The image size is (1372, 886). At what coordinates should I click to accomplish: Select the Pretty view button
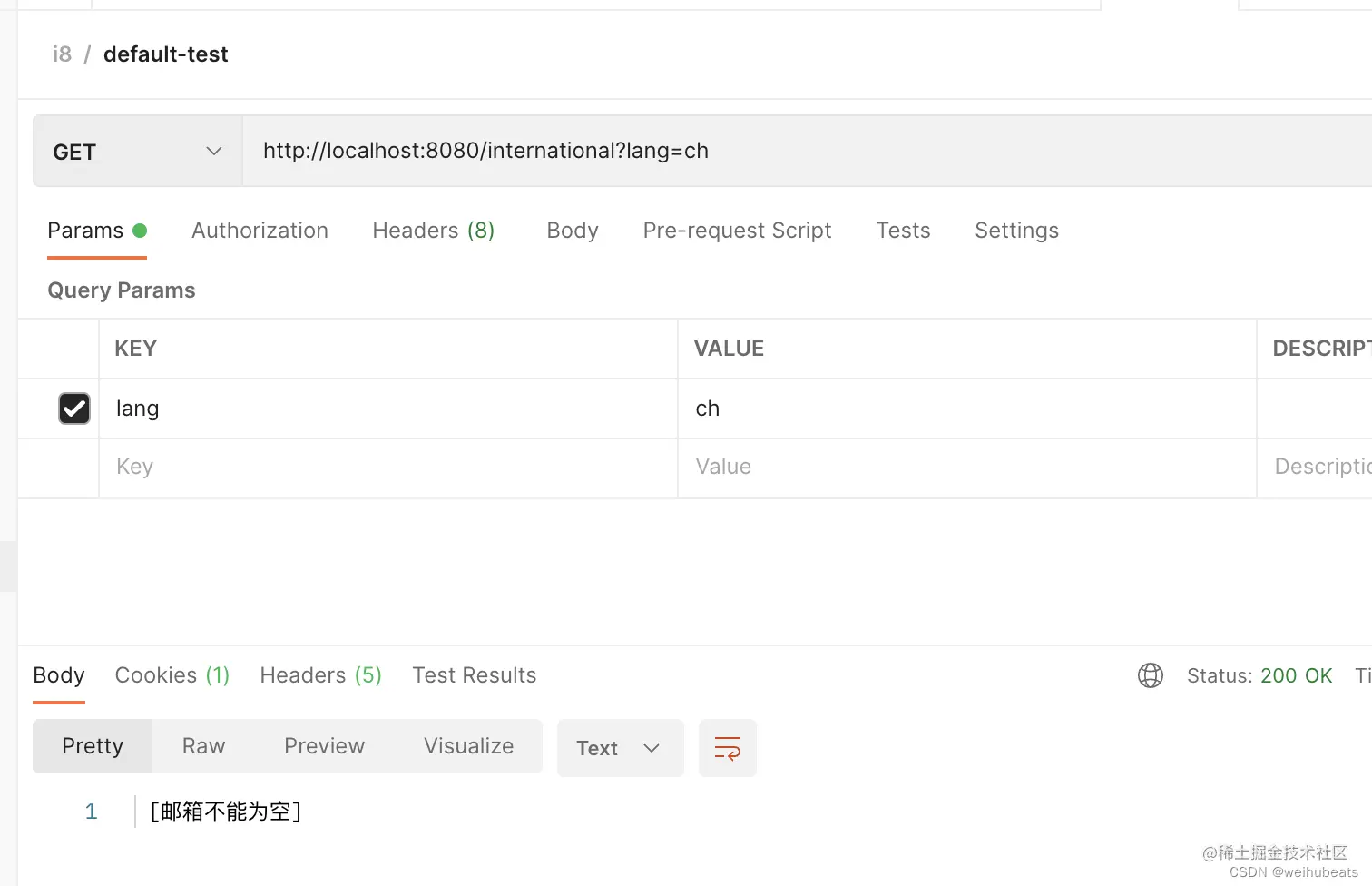(x=93, y=746)
